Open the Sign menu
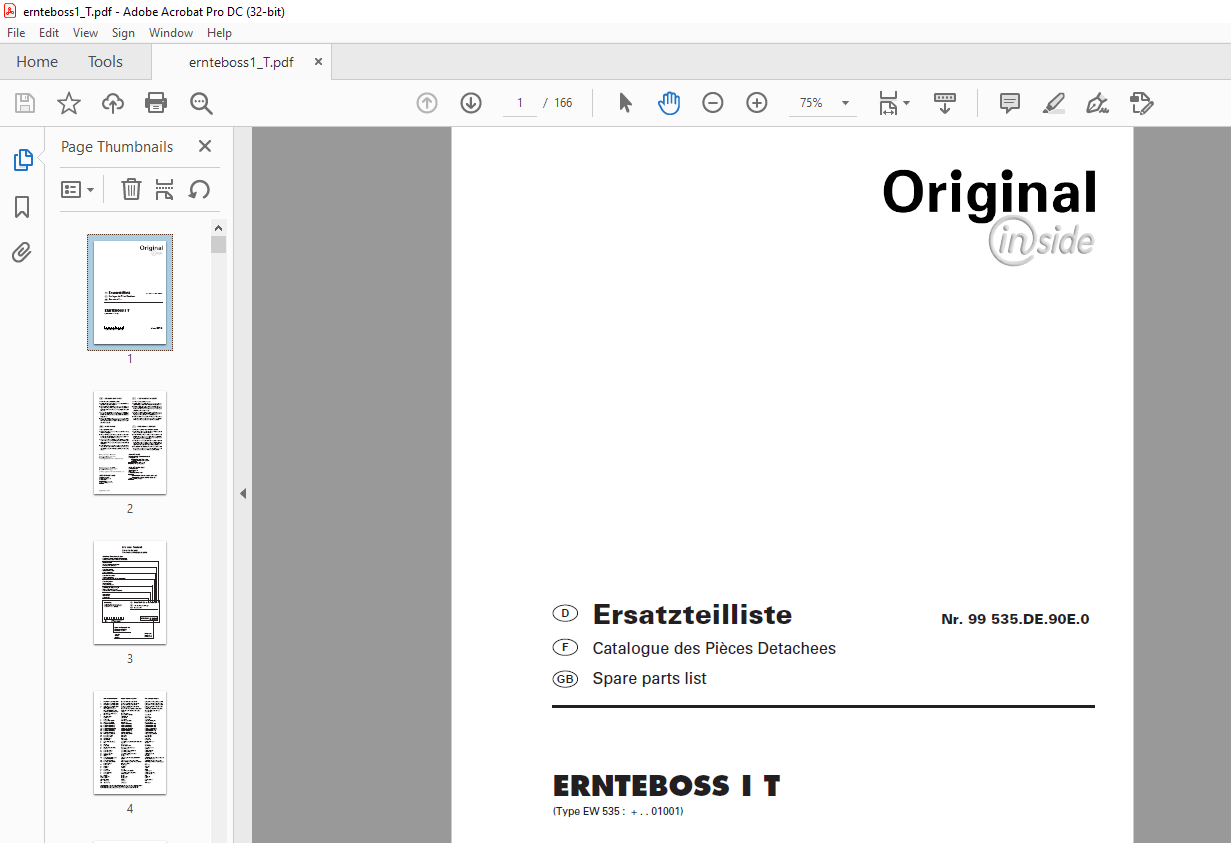Viewport: 1231px width, 843px height. click(123, 33)
